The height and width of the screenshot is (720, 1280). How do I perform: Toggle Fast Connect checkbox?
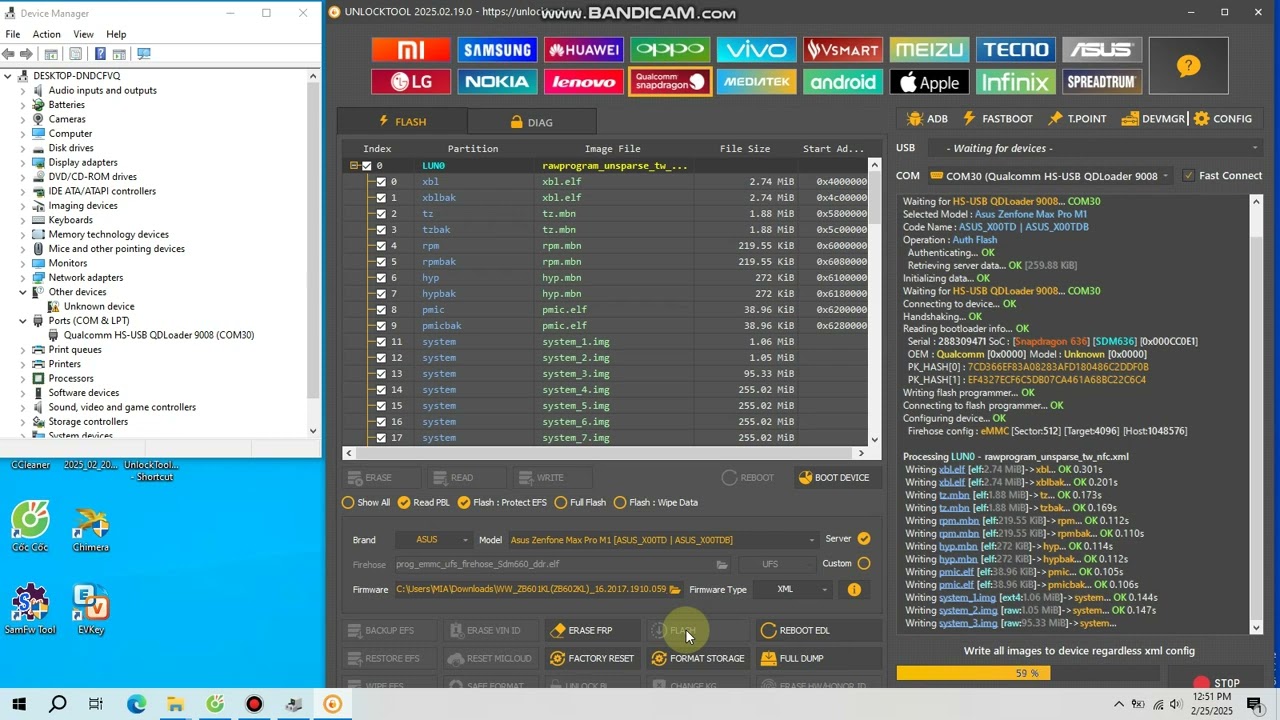1189,176
